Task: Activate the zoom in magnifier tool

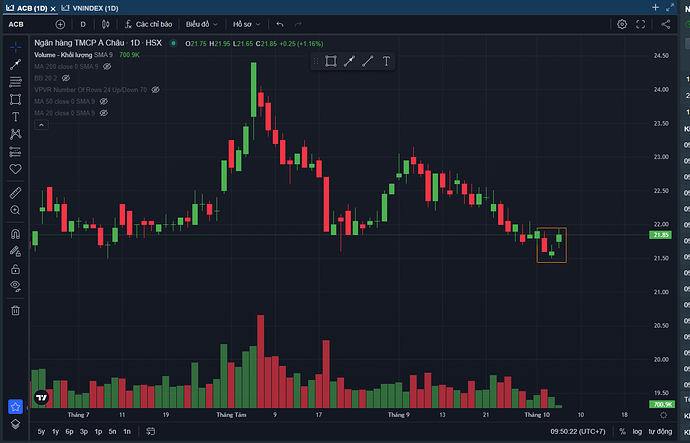Action: click(15, 210)
